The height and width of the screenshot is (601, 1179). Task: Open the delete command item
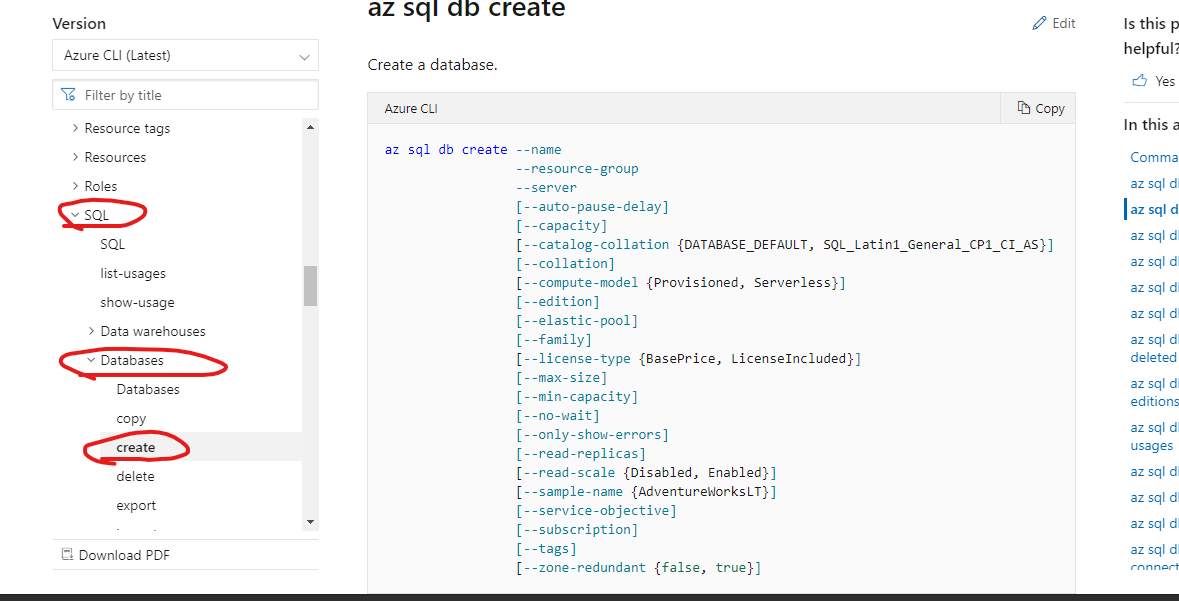point(135,476)
